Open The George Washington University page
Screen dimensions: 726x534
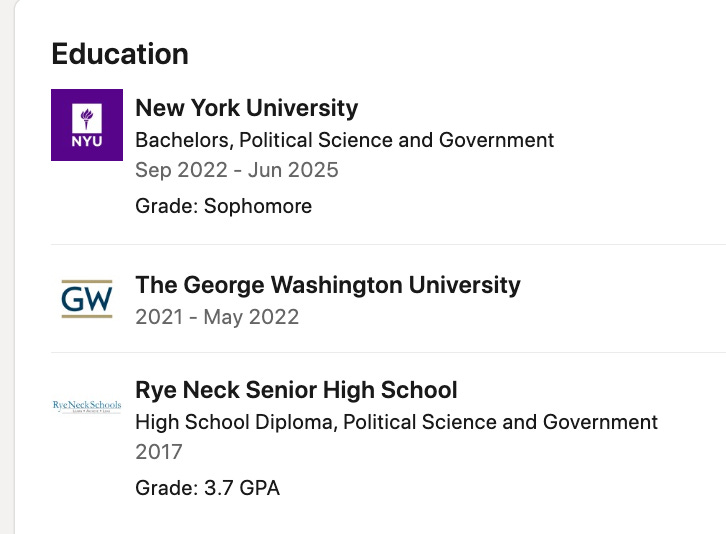pos(327,285)
